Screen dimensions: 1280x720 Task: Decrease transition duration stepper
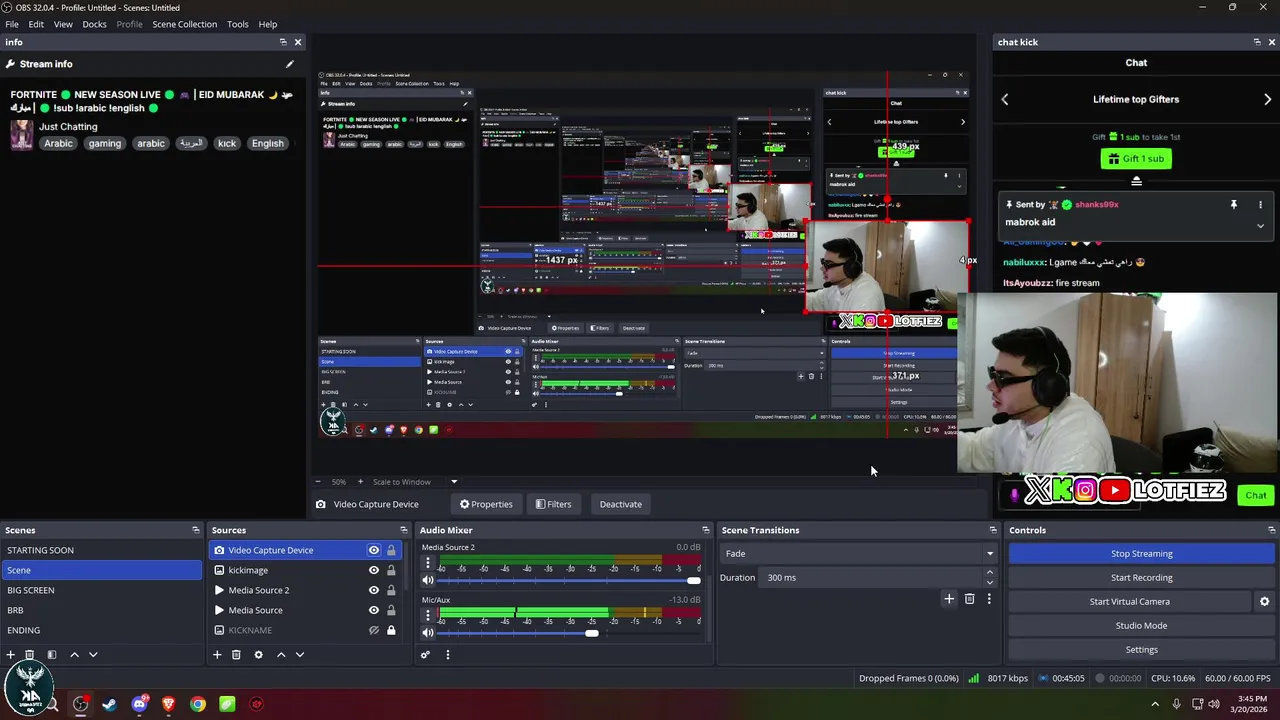point(990,582)
